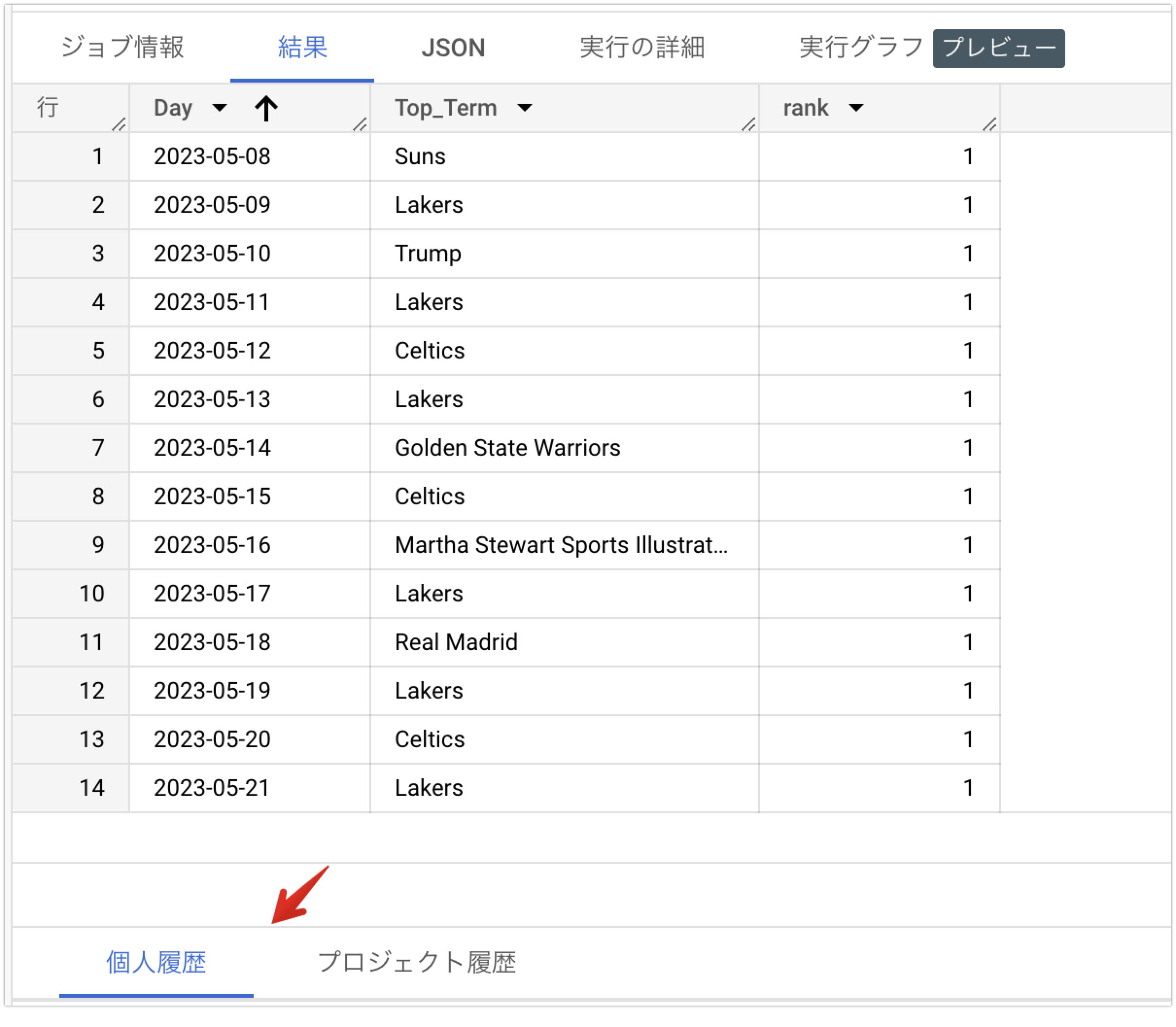Select the cell 2023-05-12
1176x1027 pixels.
[250, 351]
